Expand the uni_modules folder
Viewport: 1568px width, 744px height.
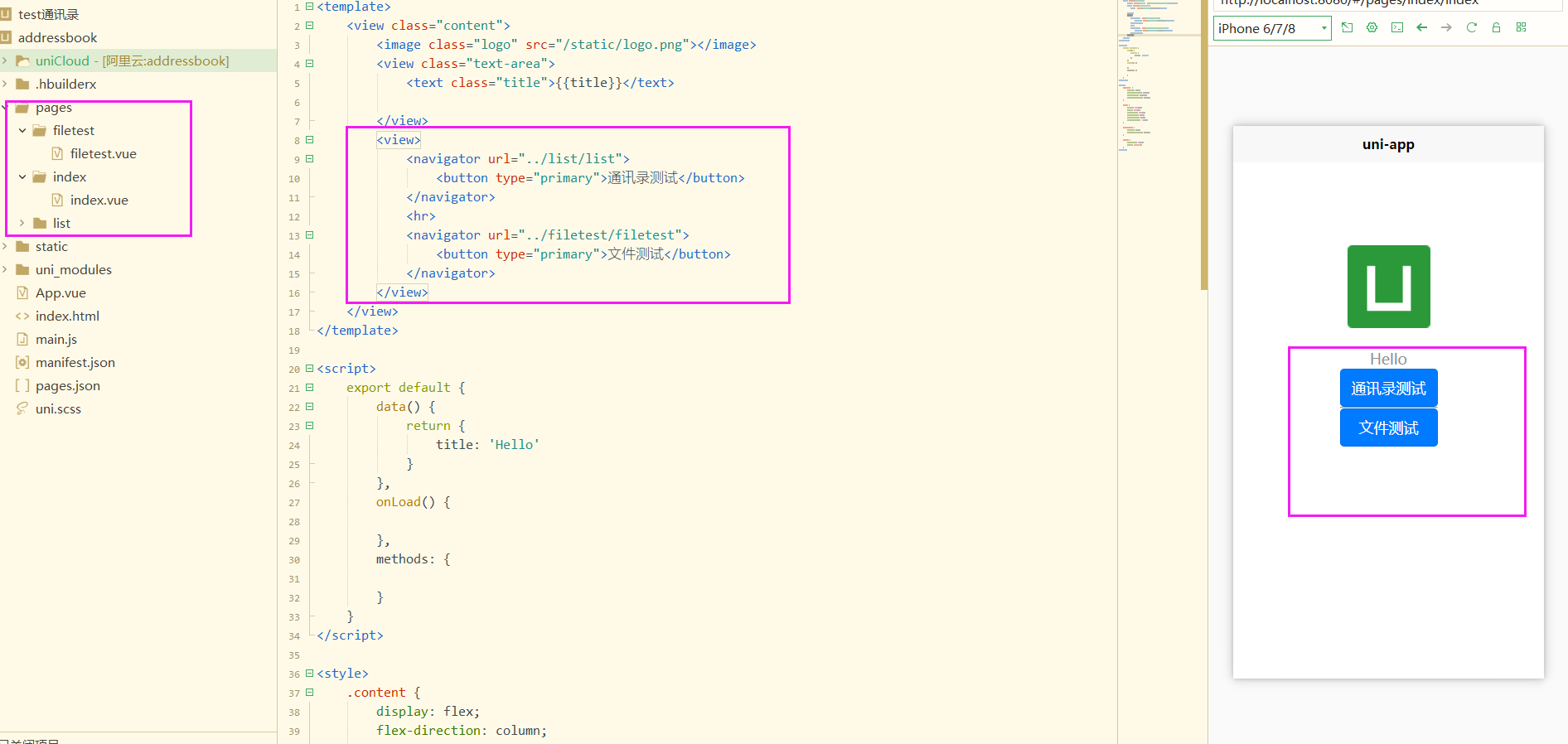click(5, 269)
